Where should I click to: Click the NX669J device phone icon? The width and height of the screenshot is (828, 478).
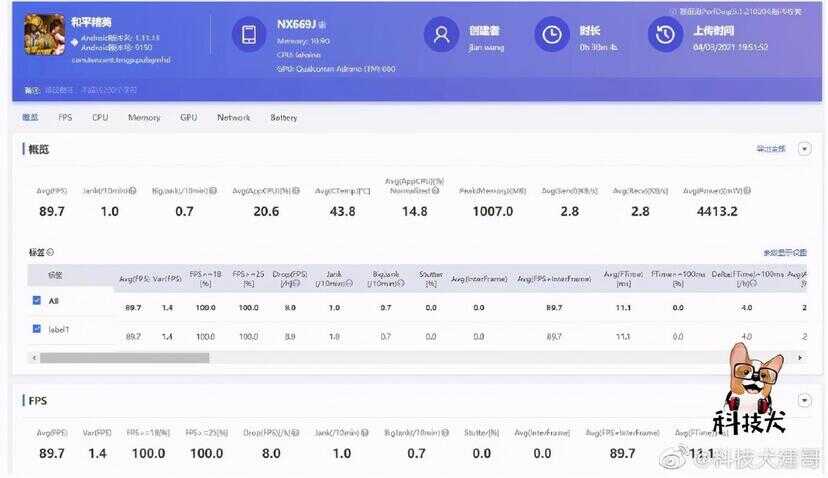click(x=249, y=35)
